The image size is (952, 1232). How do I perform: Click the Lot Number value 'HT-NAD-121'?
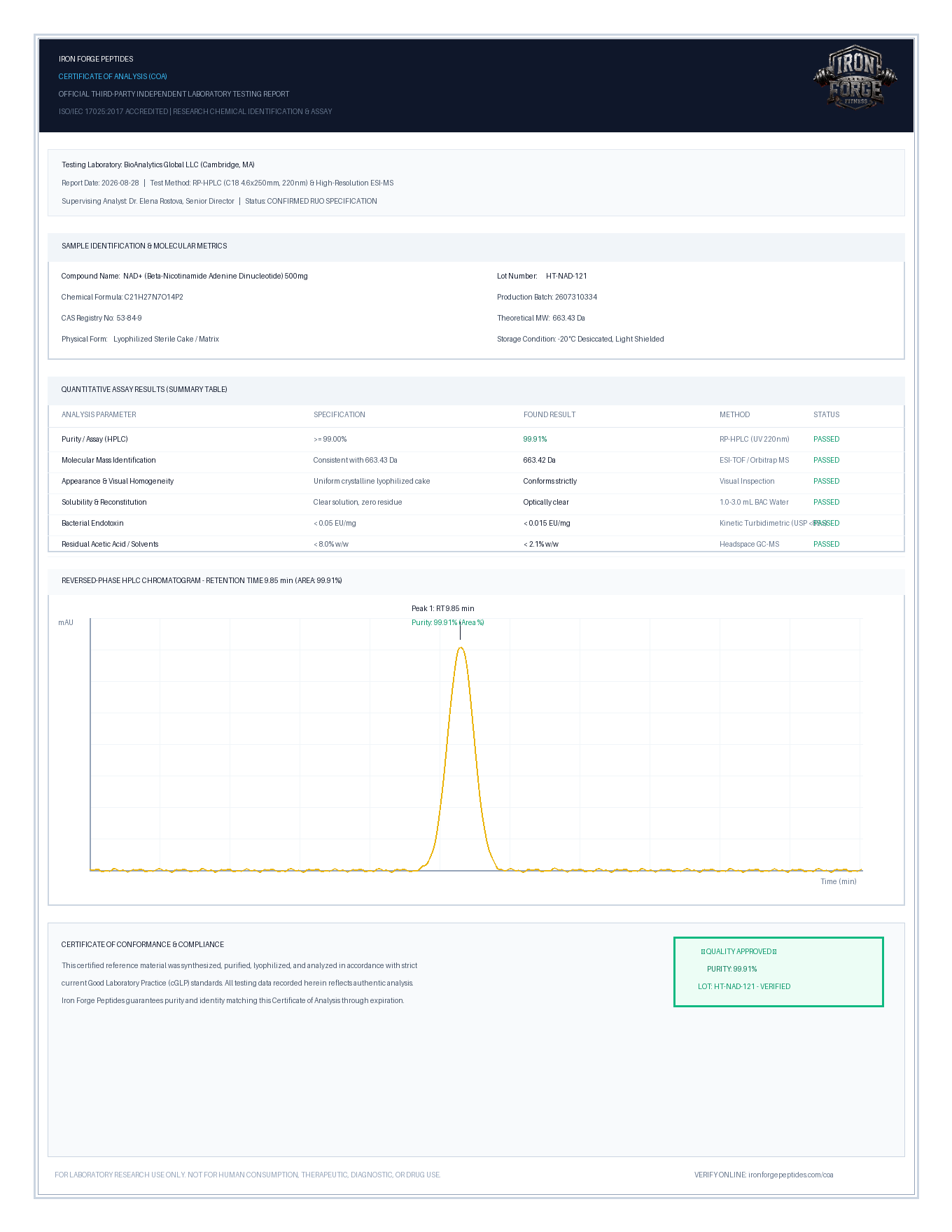click(566, 276)
